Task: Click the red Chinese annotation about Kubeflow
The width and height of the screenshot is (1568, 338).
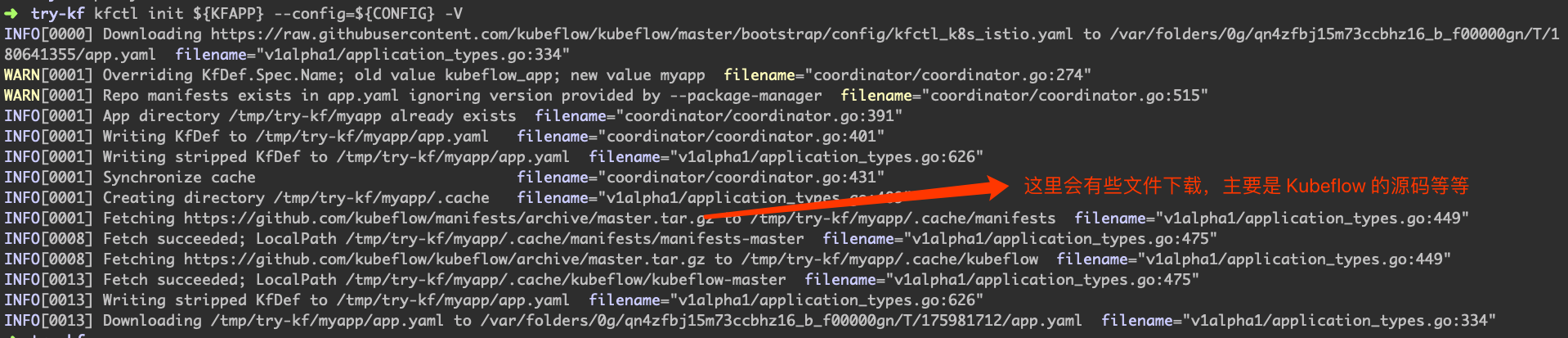Action: point(1246,187)
